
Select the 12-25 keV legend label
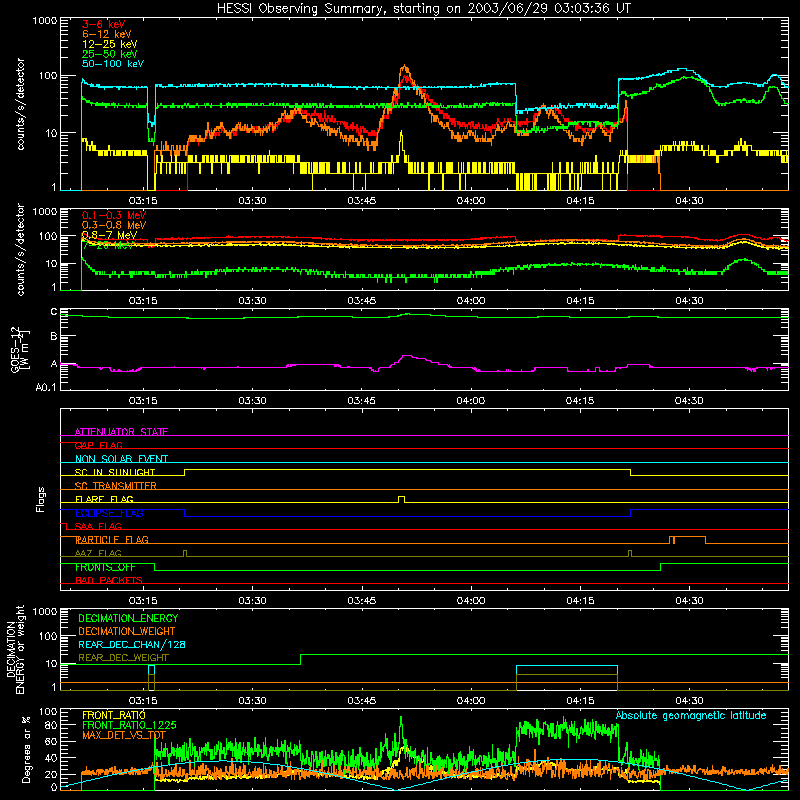pos(110,44)
